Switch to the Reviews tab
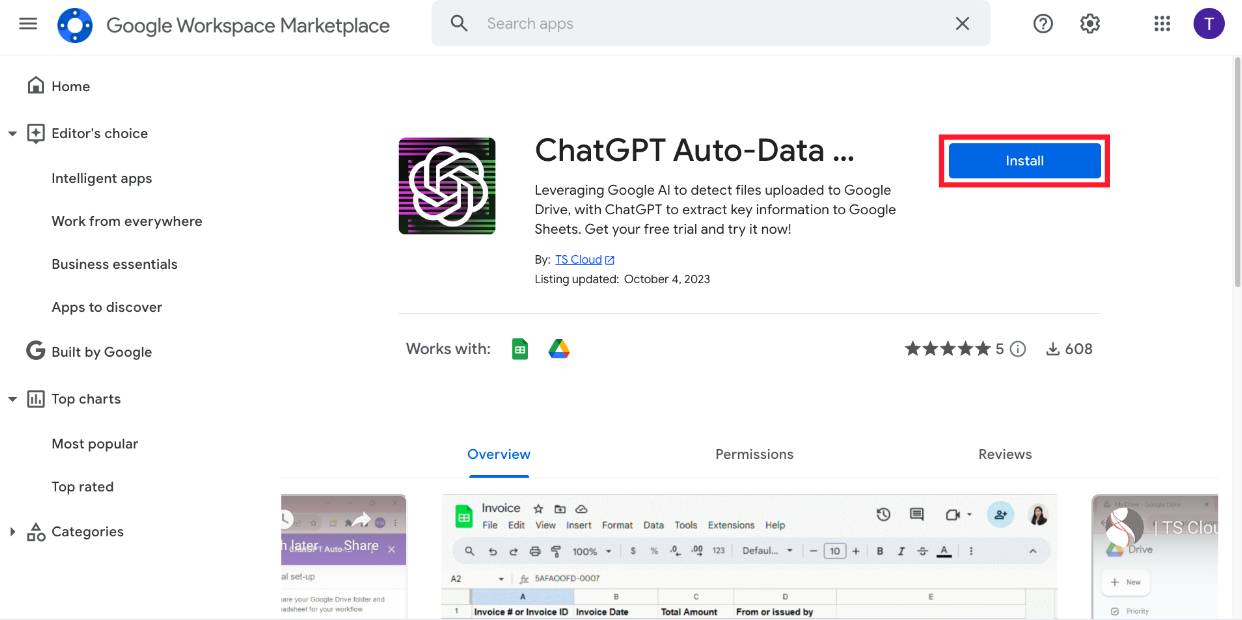The width and height of the screenshot is (1242, 620). click(x=1004, y=454)
